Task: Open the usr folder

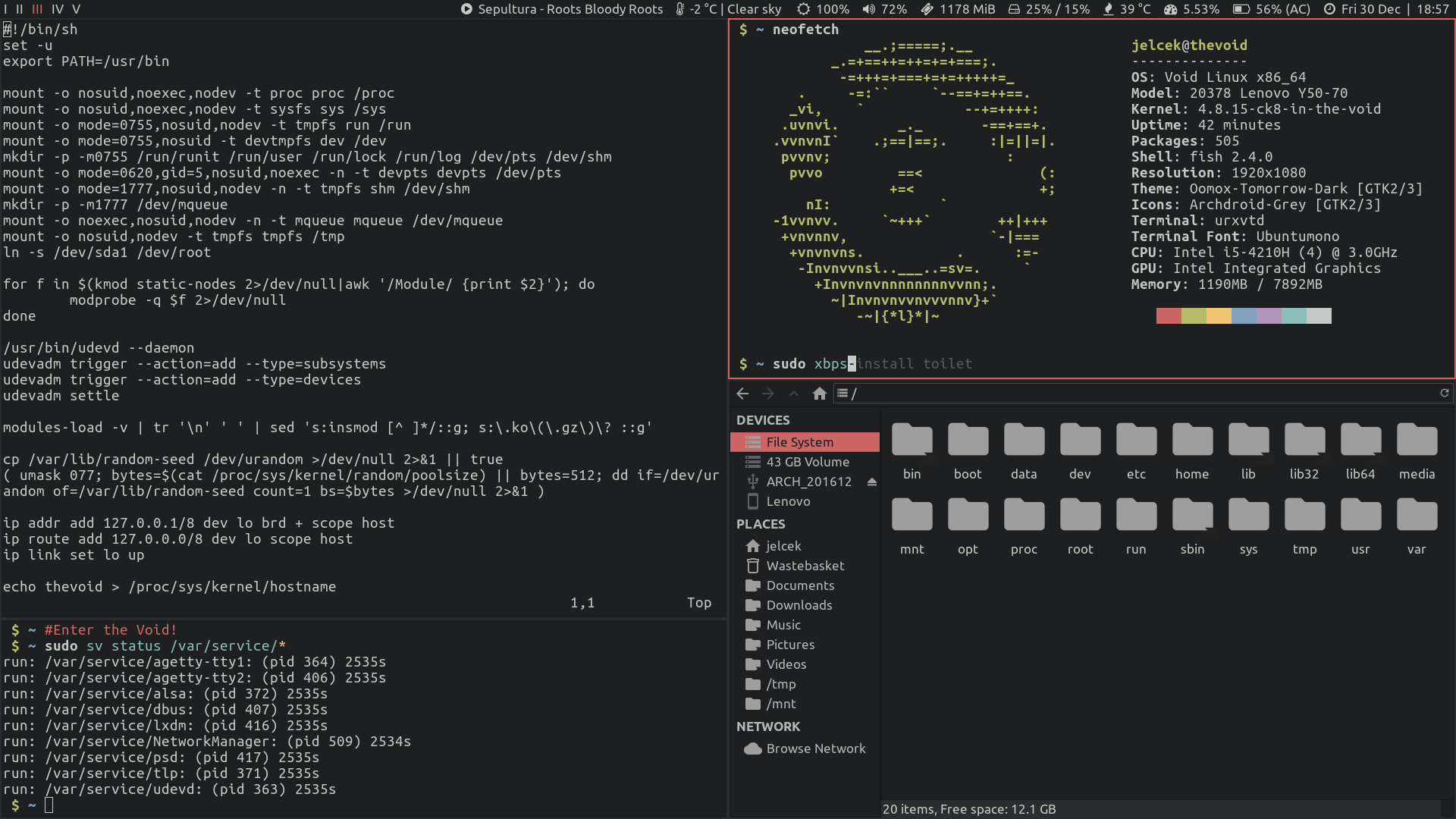Action: coord(1360,527)
